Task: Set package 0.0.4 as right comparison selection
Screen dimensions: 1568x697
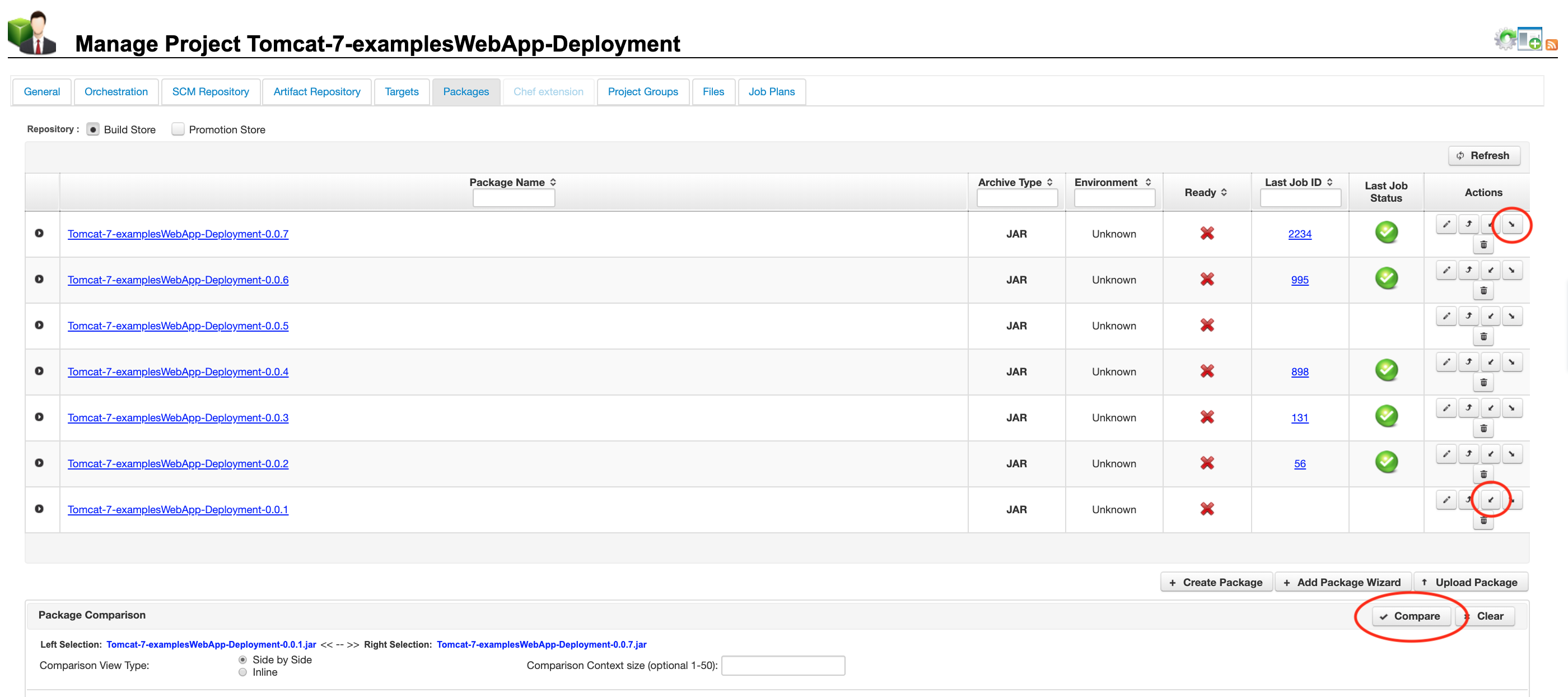Action: coord(1512,362)
